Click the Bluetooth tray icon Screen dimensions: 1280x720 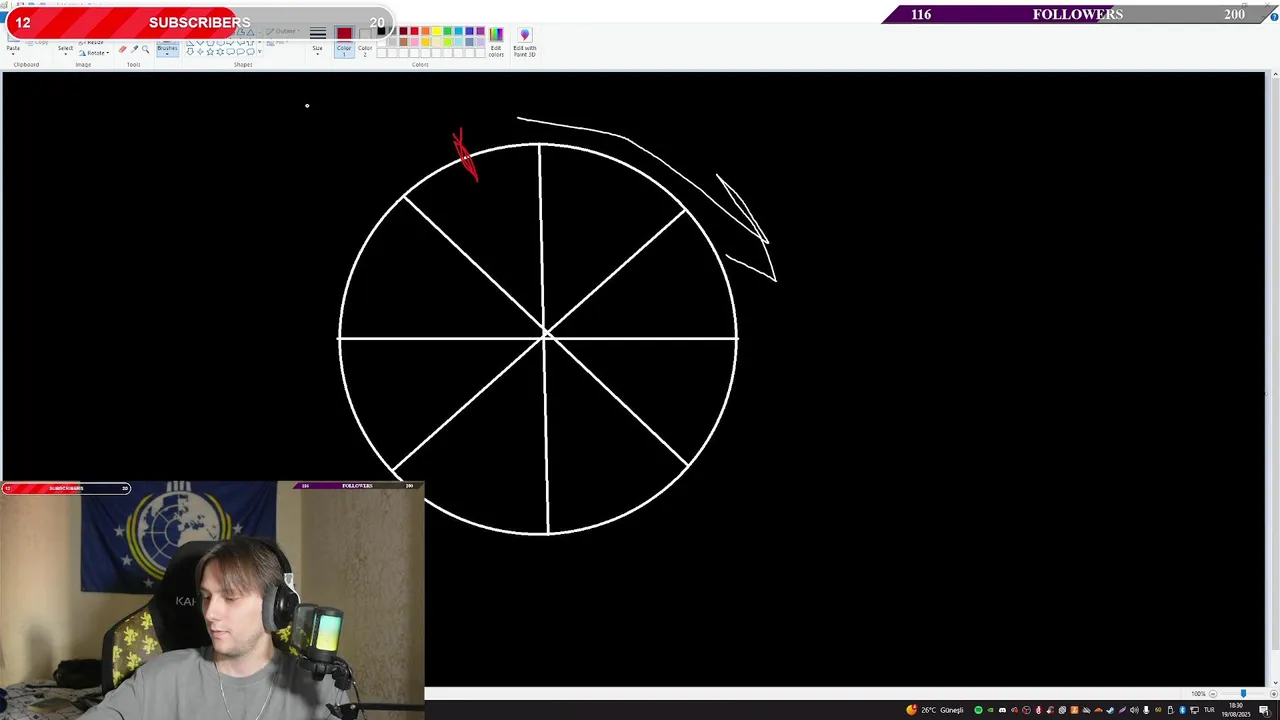pyautogui.click(x=1182, y=710)
